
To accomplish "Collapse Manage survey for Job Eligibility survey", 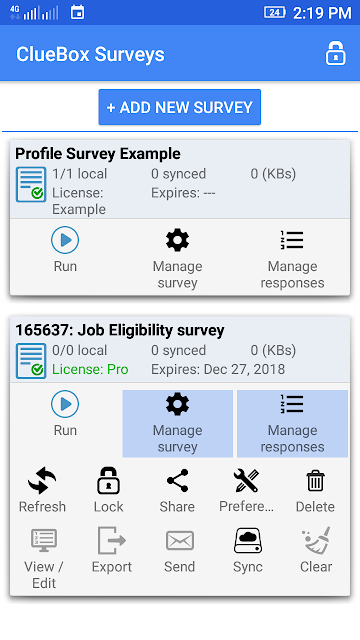I will pyautogui.click(x=178, y=423).
